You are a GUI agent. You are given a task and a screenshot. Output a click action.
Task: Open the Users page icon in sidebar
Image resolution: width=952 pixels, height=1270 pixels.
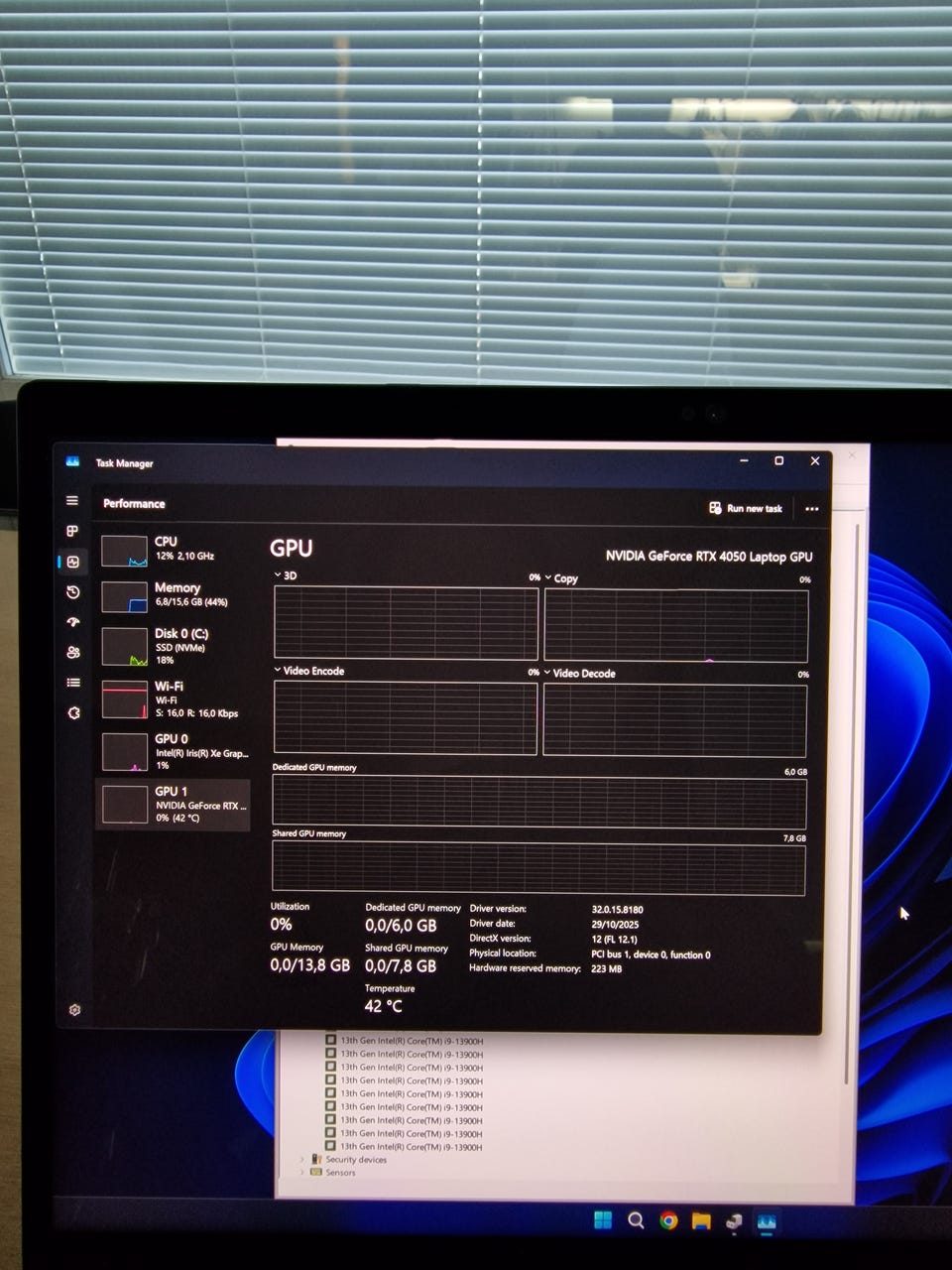[x=72, y=652]
